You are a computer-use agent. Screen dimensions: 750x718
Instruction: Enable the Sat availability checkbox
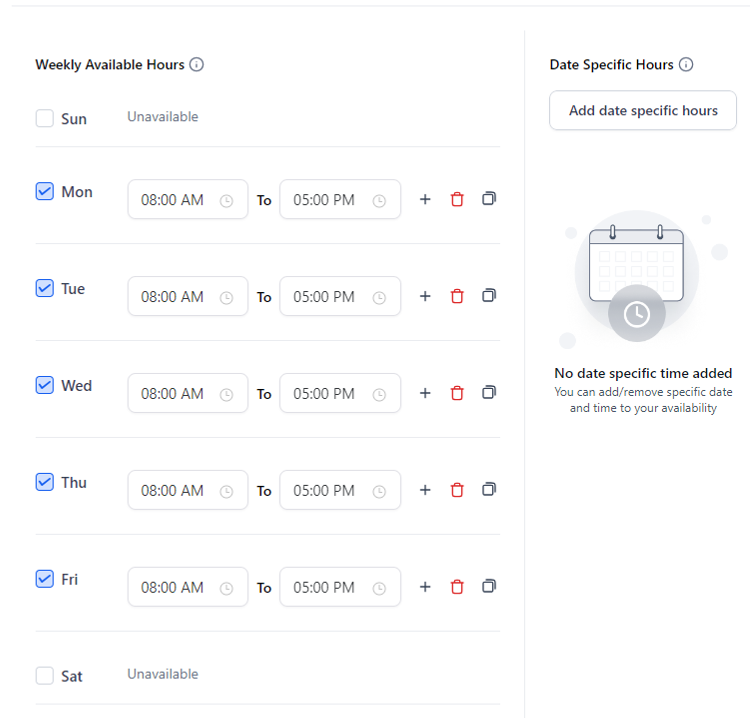click(x=44, y=675)
